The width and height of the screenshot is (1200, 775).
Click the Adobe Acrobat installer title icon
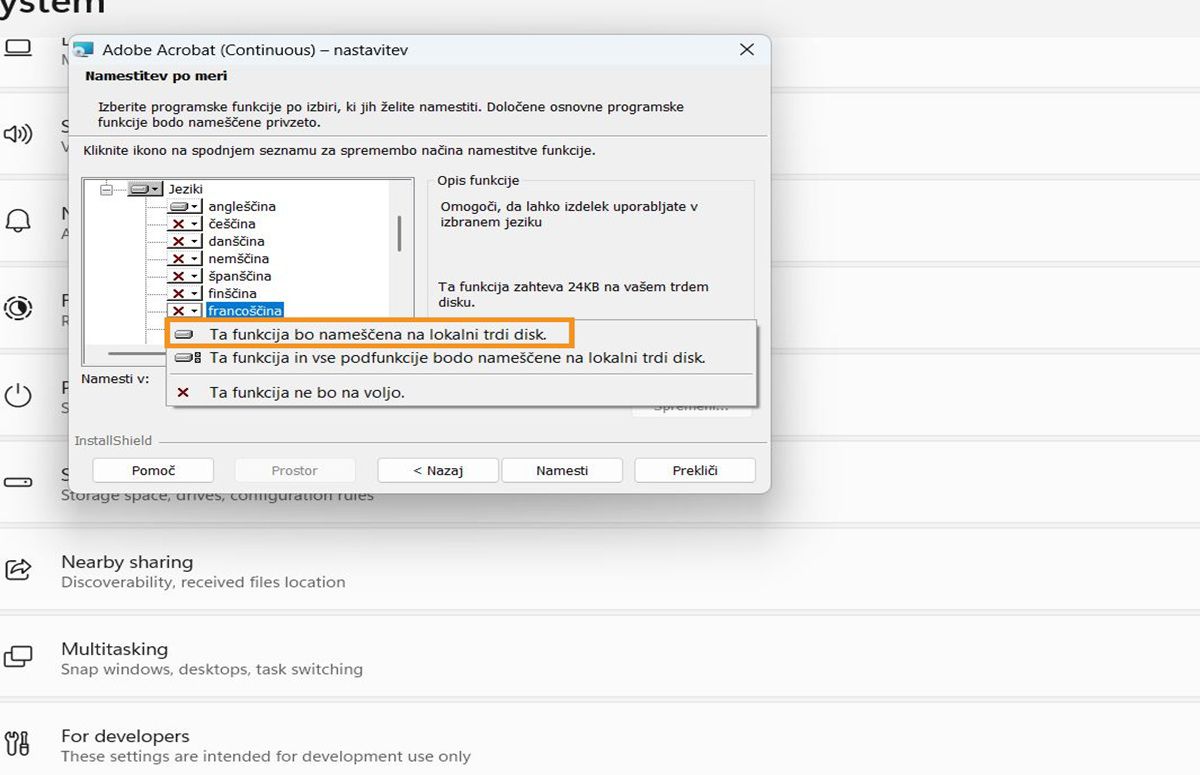click(x=84, y=49)
